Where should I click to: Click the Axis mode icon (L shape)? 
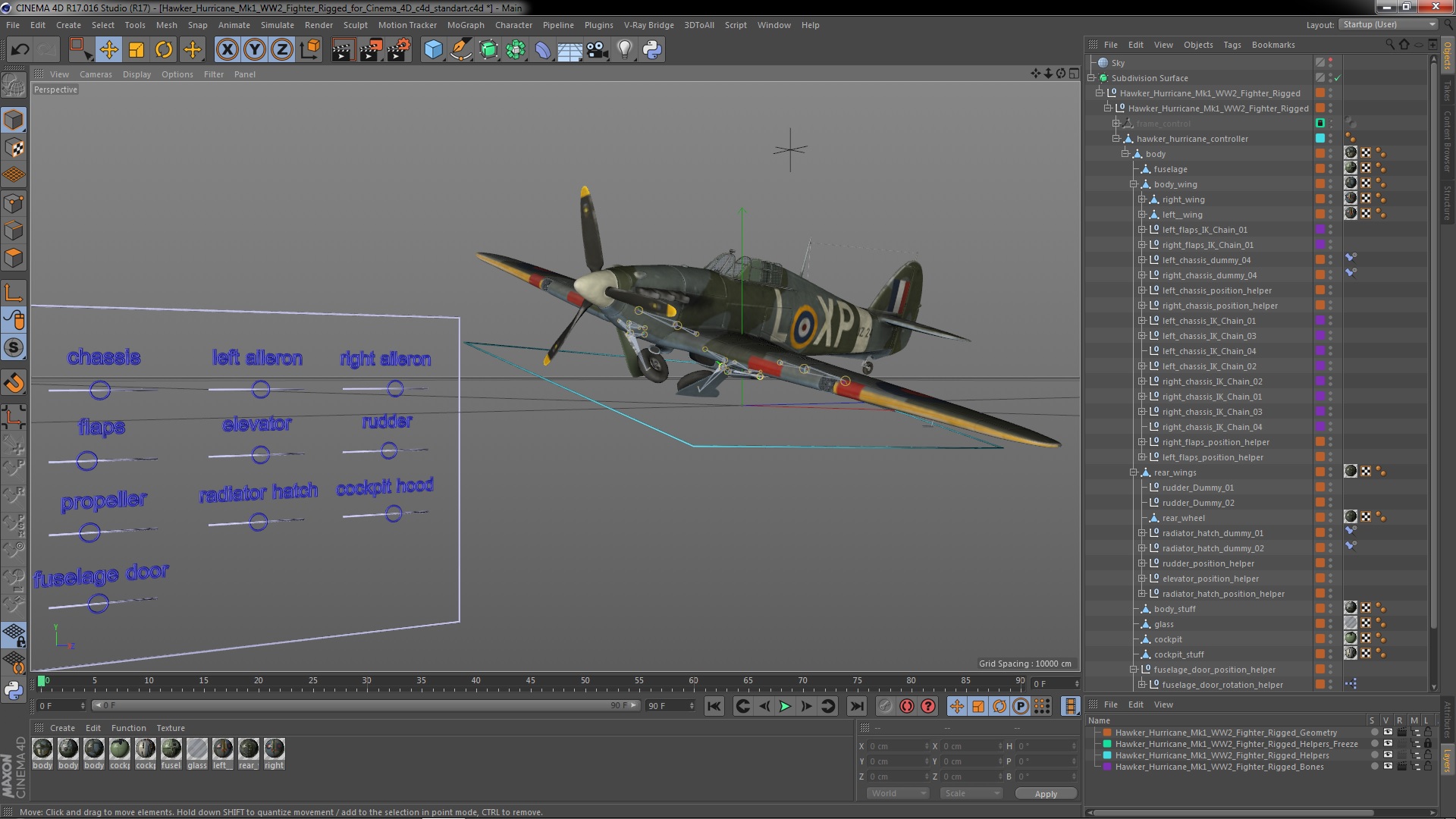[x=14, y=293]
